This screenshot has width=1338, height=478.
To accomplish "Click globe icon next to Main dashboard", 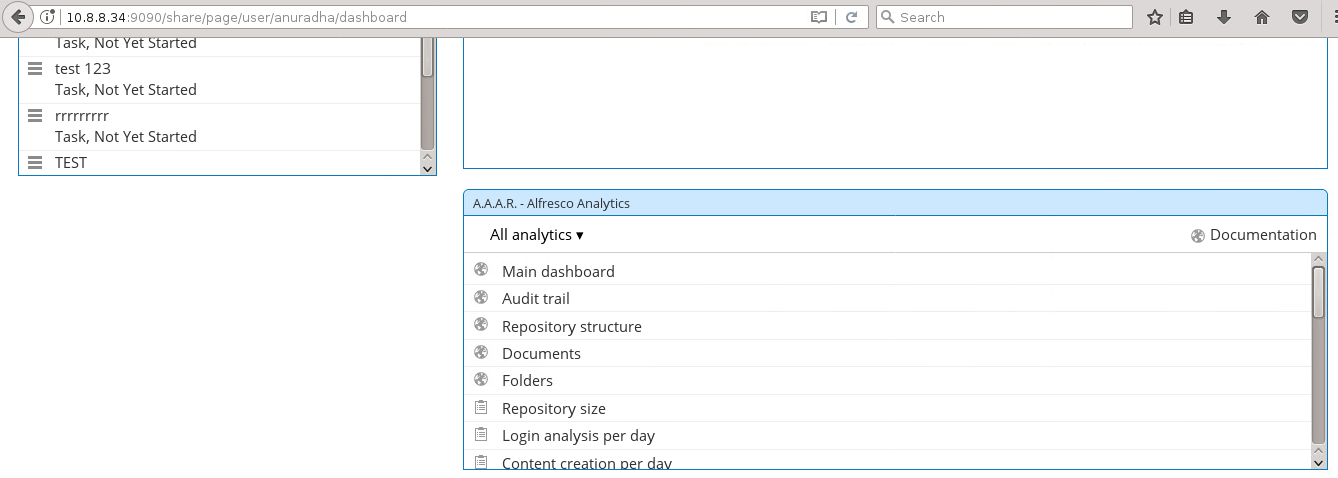I will point(481,270).
